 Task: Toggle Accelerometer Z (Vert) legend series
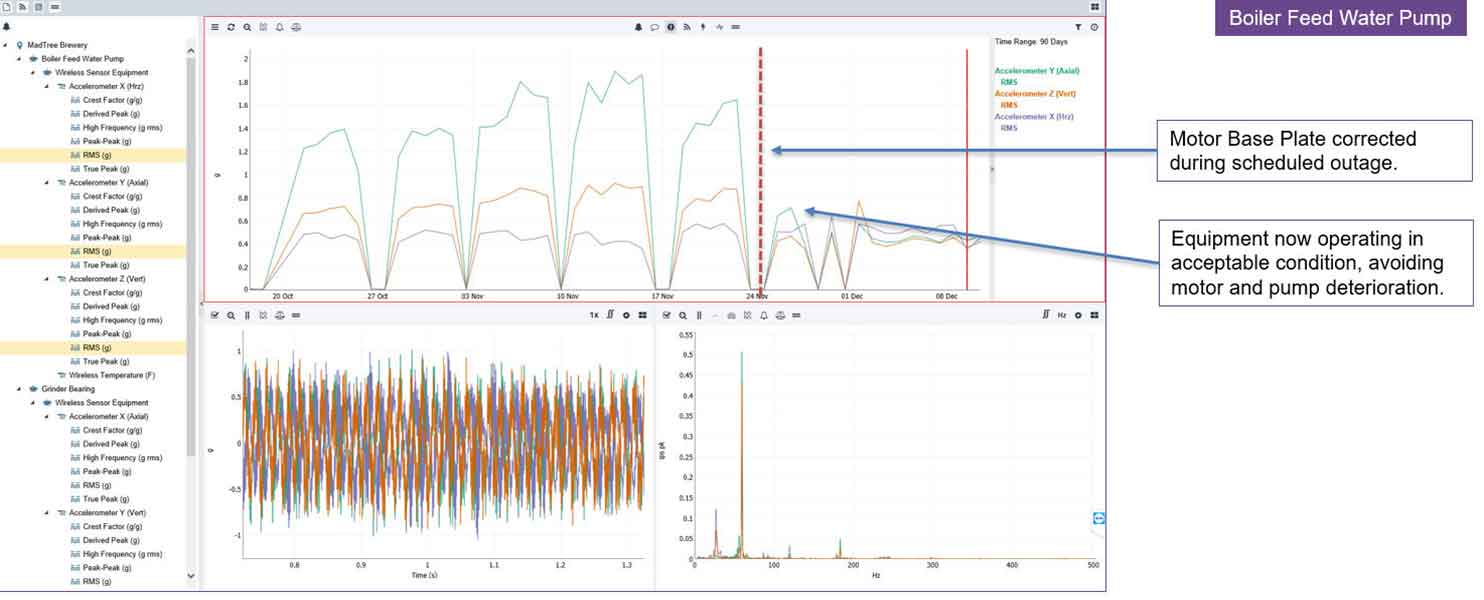tap(1035, 94)
